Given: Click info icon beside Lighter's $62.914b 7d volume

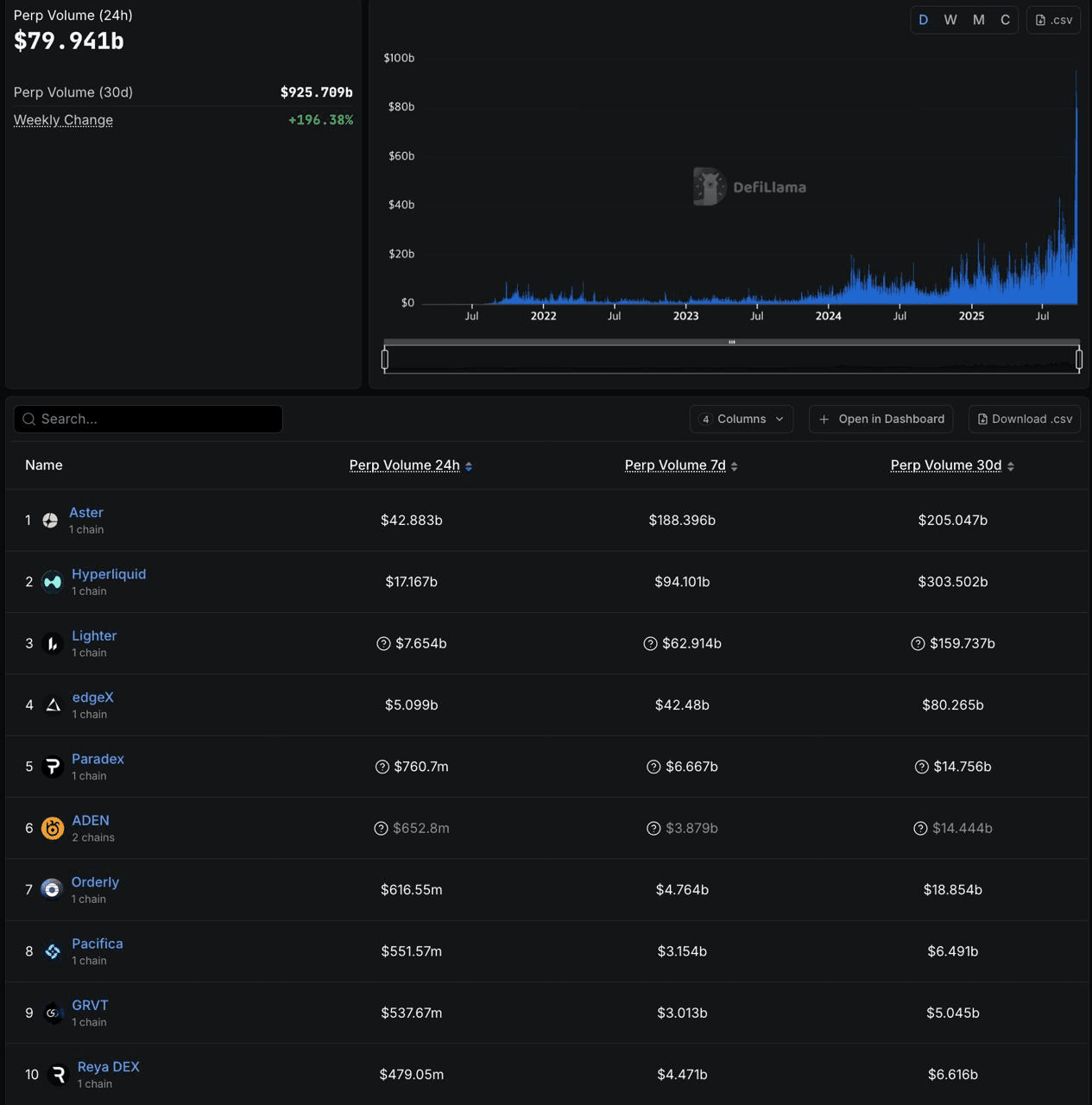Looking at the screenshot, I should [650, 644].
